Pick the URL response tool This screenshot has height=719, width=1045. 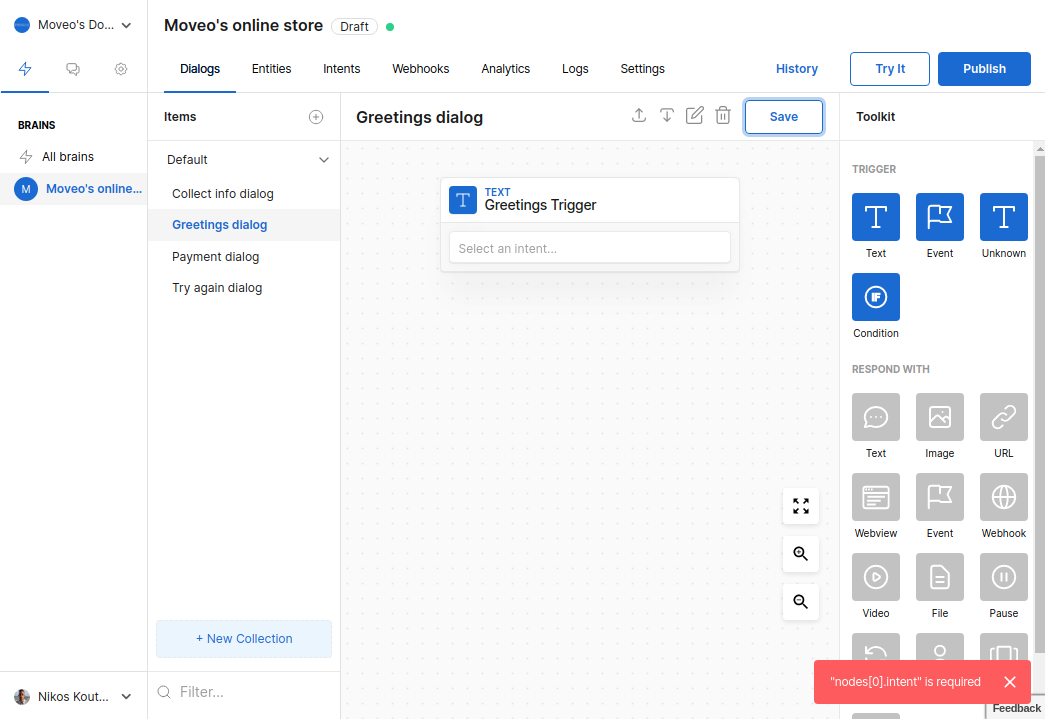click(1004, 417)
